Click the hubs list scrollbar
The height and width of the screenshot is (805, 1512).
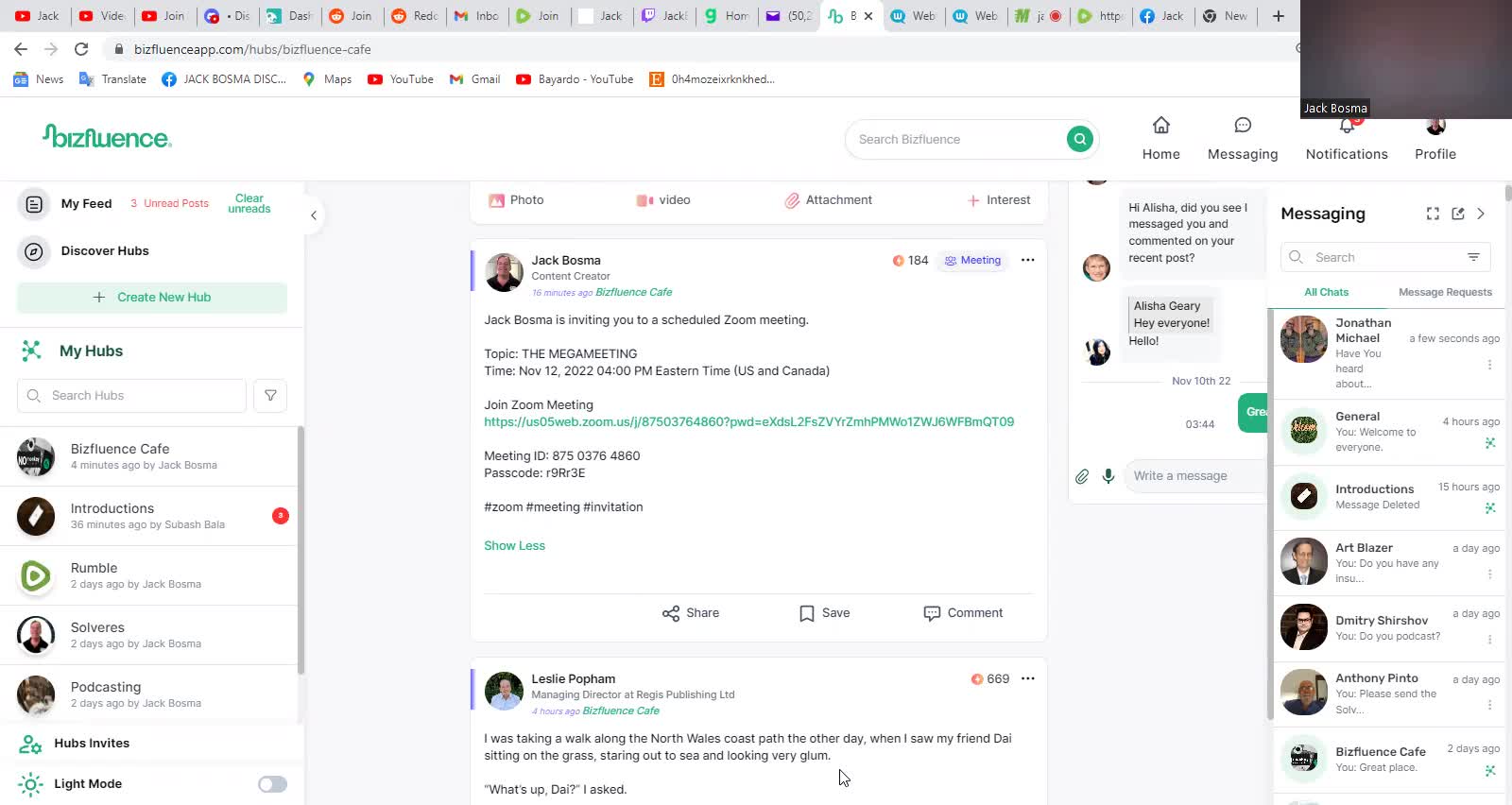point(301,550)
